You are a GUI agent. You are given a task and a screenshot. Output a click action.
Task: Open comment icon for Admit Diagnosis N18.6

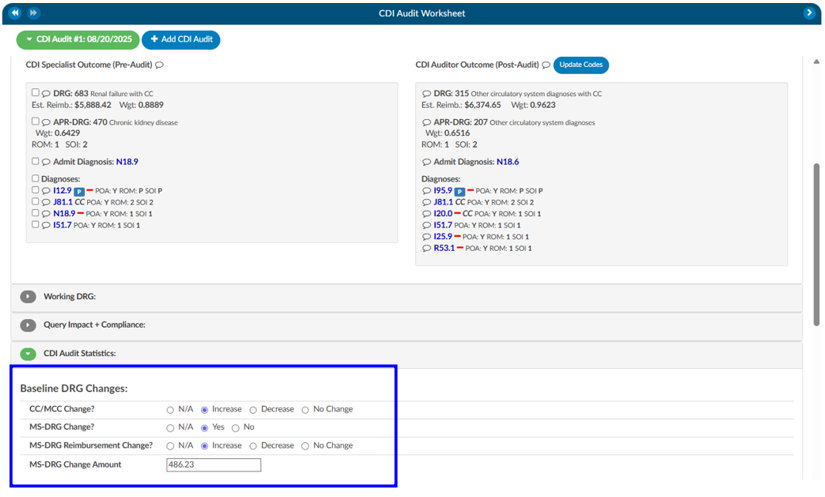pyautogui.click(x=427, y=162)
